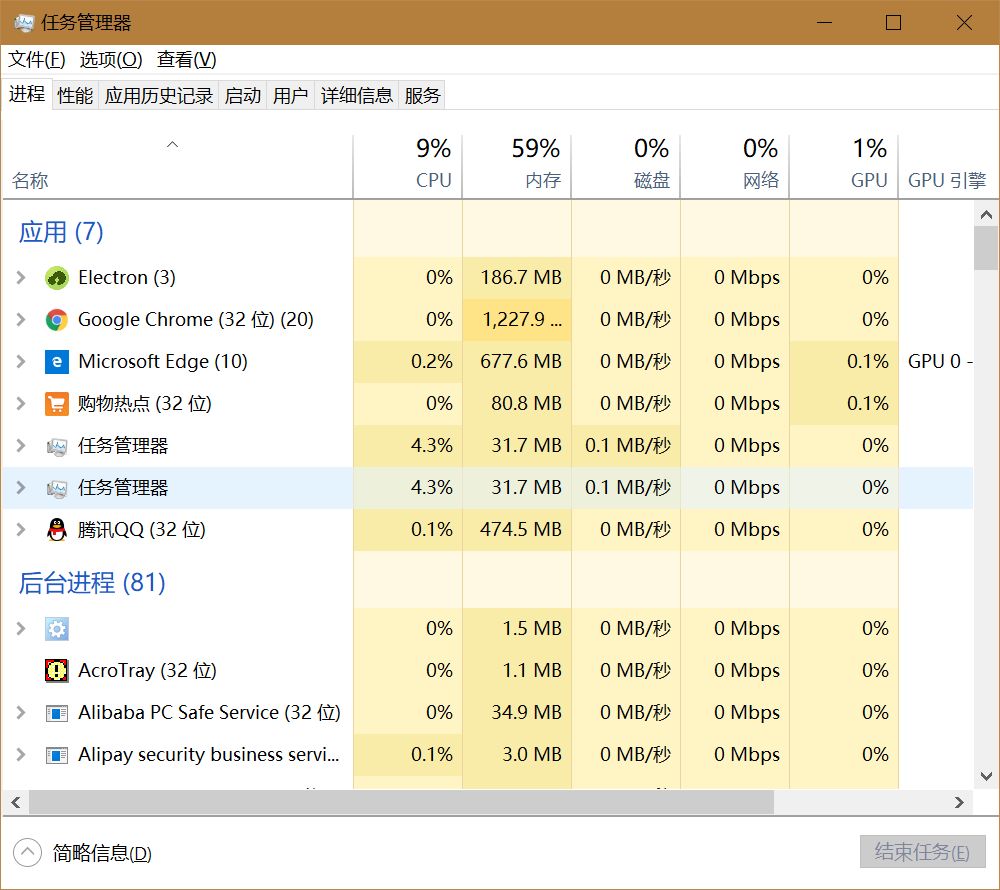Click the AcroTray process icon

pos(55,670)
